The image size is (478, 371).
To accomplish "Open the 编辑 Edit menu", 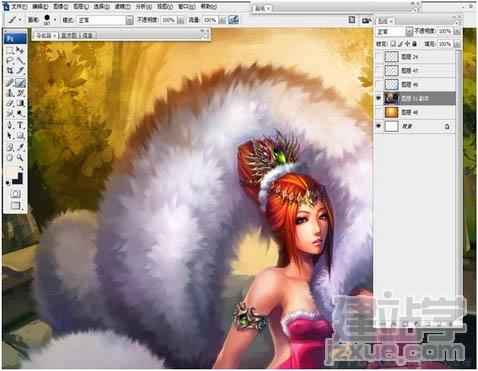I will coord(41,6).
